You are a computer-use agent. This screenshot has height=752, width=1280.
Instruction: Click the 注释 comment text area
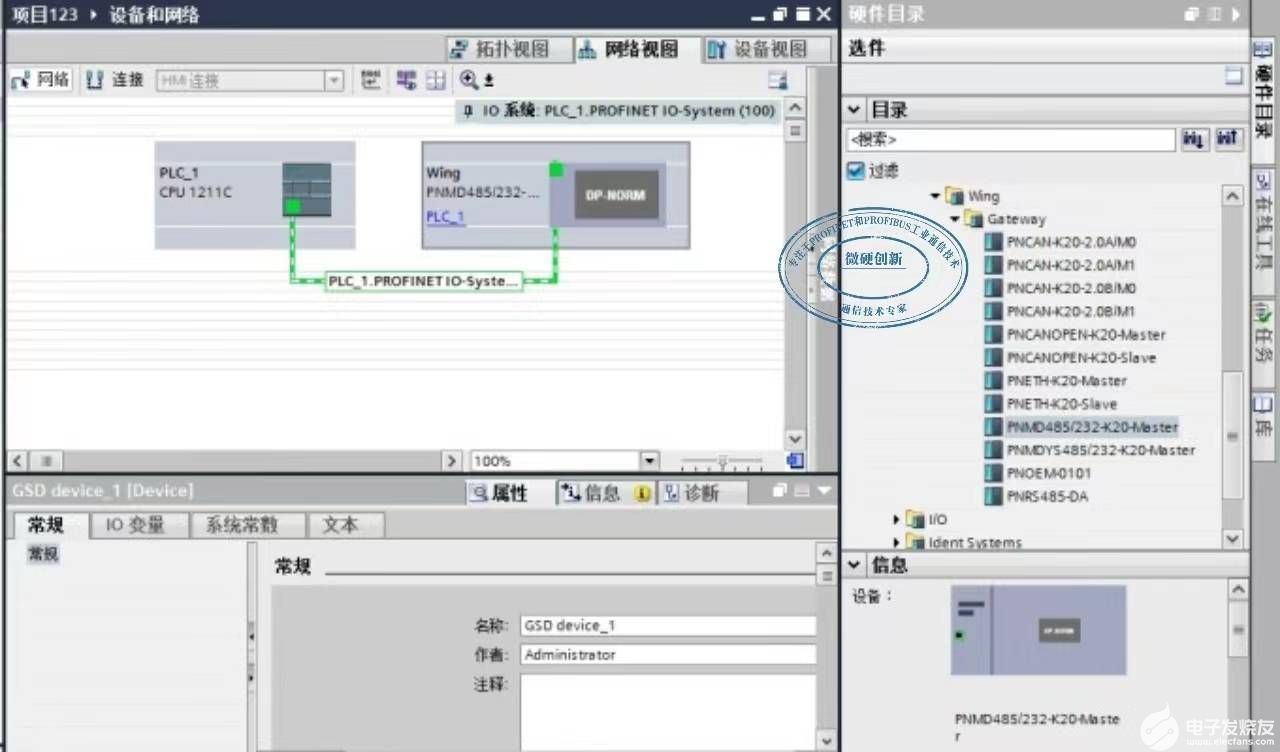coord(668,712)
